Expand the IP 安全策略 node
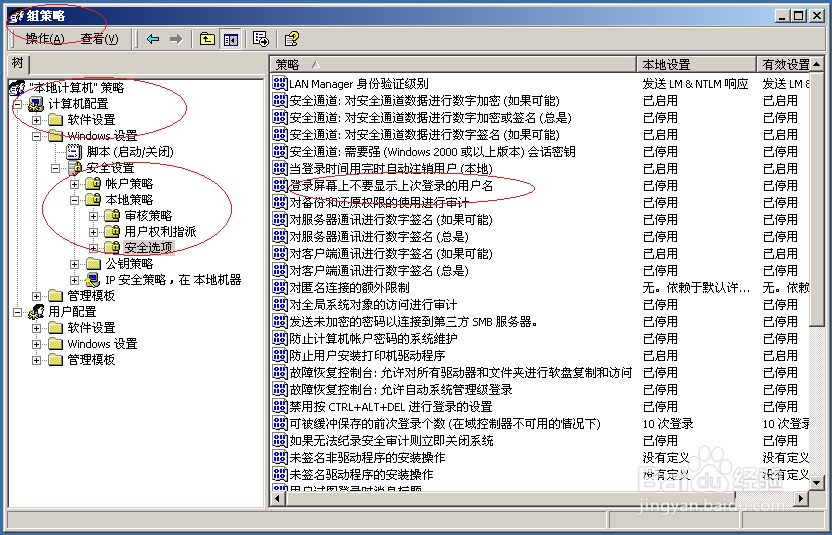832x535 pixels. pyautogui.click(x=75, y=280)
